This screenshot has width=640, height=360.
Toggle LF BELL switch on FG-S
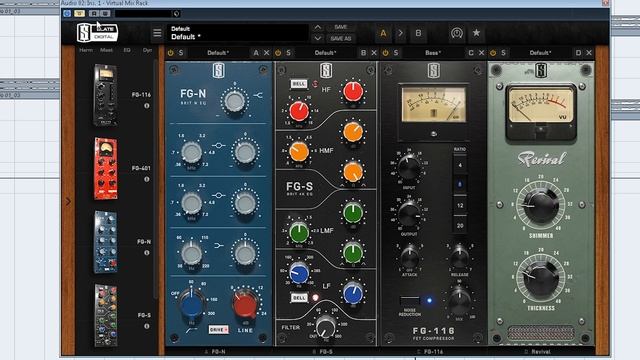pos(299,298)
